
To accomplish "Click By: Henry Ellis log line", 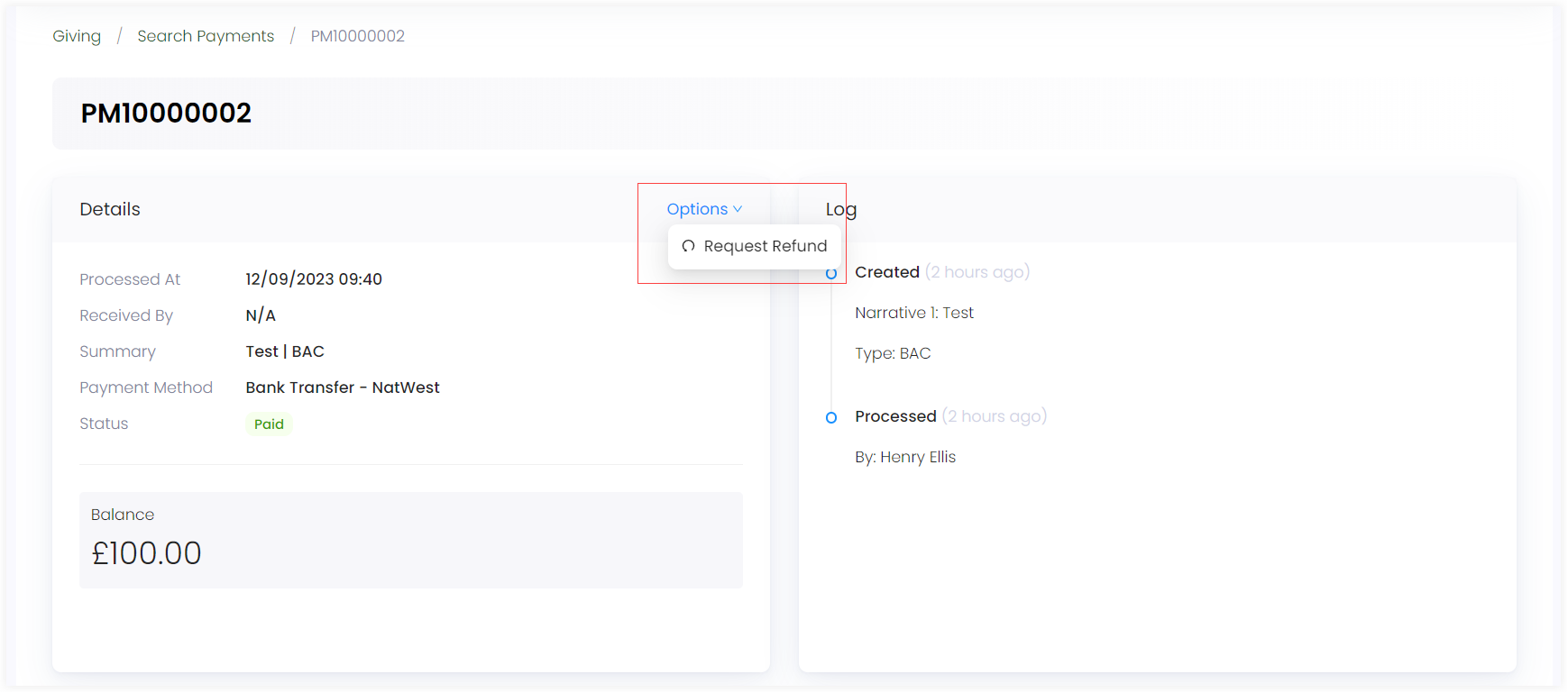I will point(905,457).
